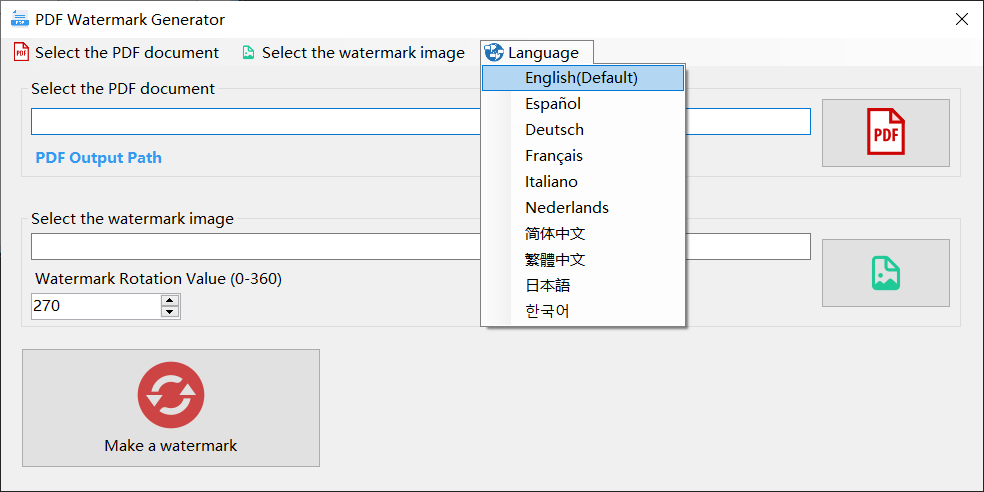Click the app logo in title bar
984x492 pixels.
click(20, 19)
